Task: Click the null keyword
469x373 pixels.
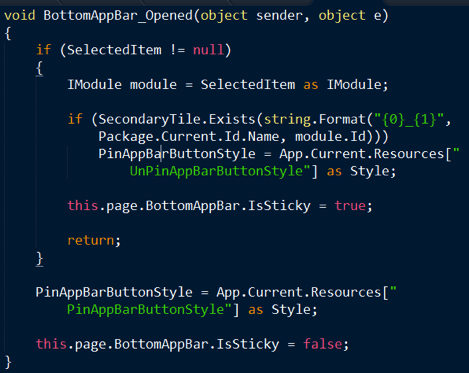Action: pyautogui.click(x=208, y=50)
